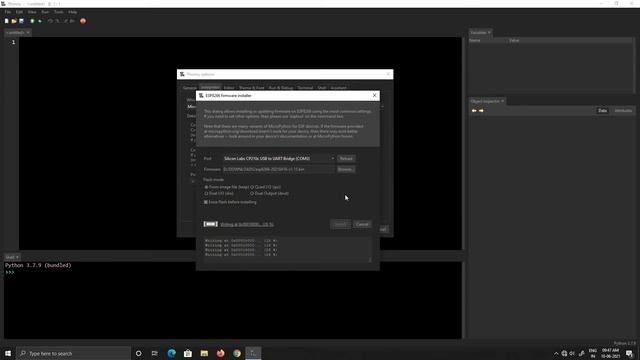The image size is (640, 360).
Task: Open the notification center icon
Action: coord(629,353)
